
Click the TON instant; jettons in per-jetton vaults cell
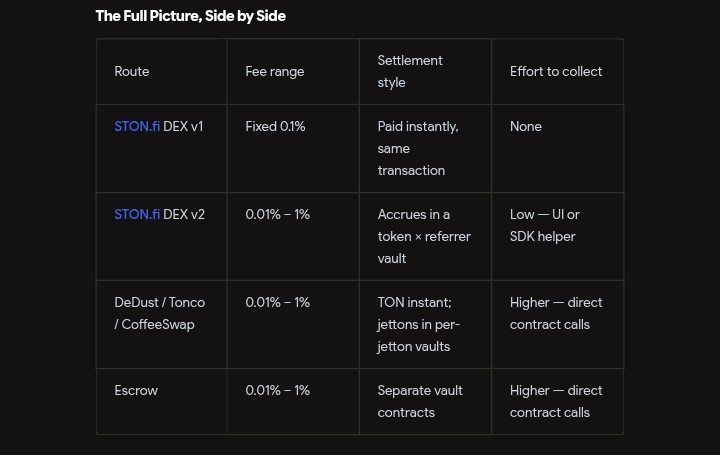pyautogui.click(x=418, y=325)
